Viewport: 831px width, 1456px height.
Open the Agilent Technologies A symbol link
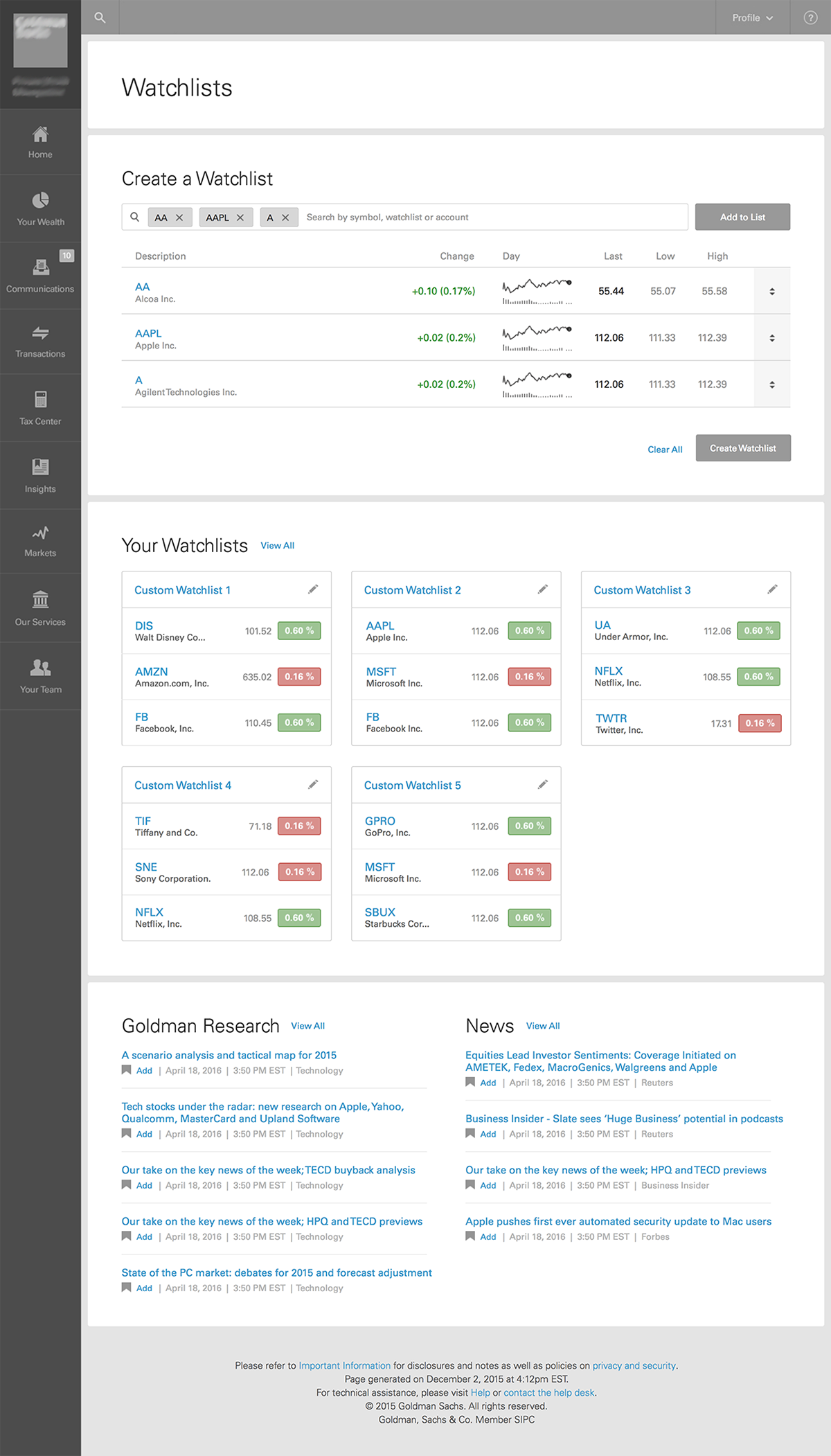[x=138, y=380]
